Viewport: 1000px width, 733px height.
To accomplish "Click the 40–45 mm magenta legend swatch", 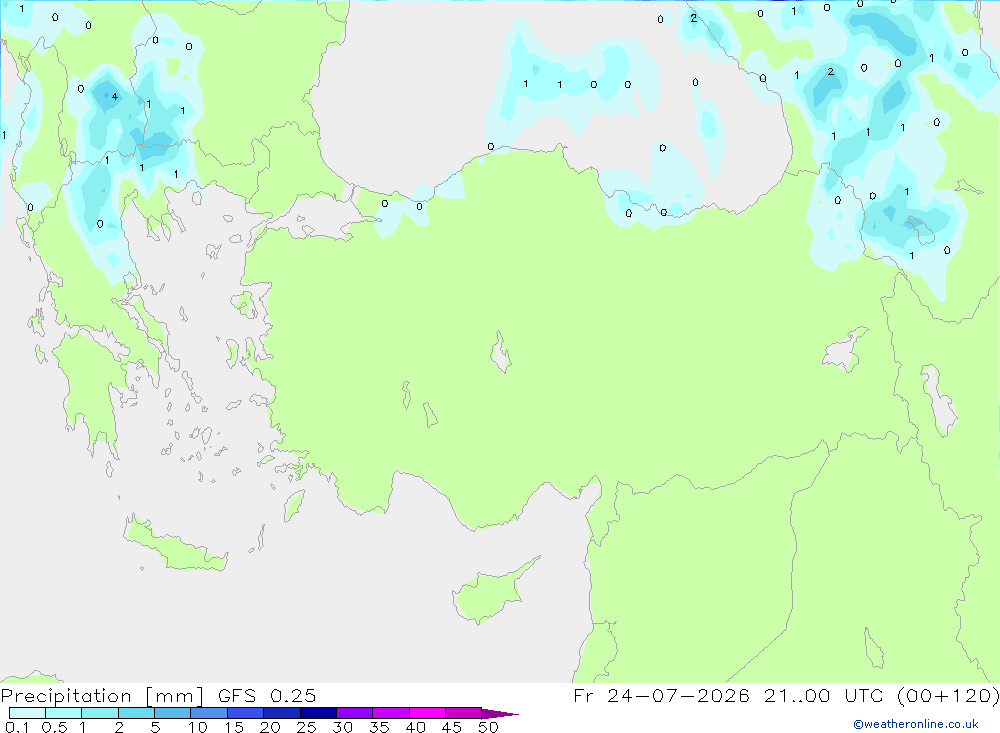I will point(427,713).
